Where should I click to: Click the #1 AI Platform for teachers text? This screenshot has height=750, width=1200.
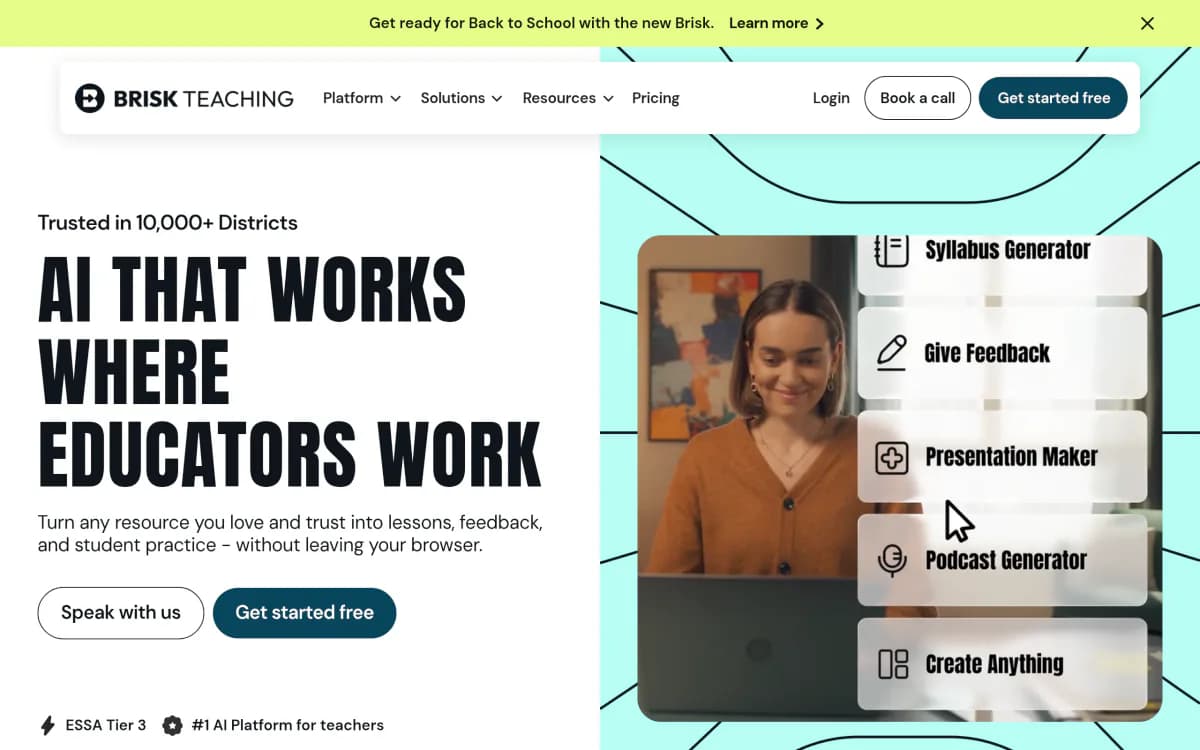(x=288, y=725)
